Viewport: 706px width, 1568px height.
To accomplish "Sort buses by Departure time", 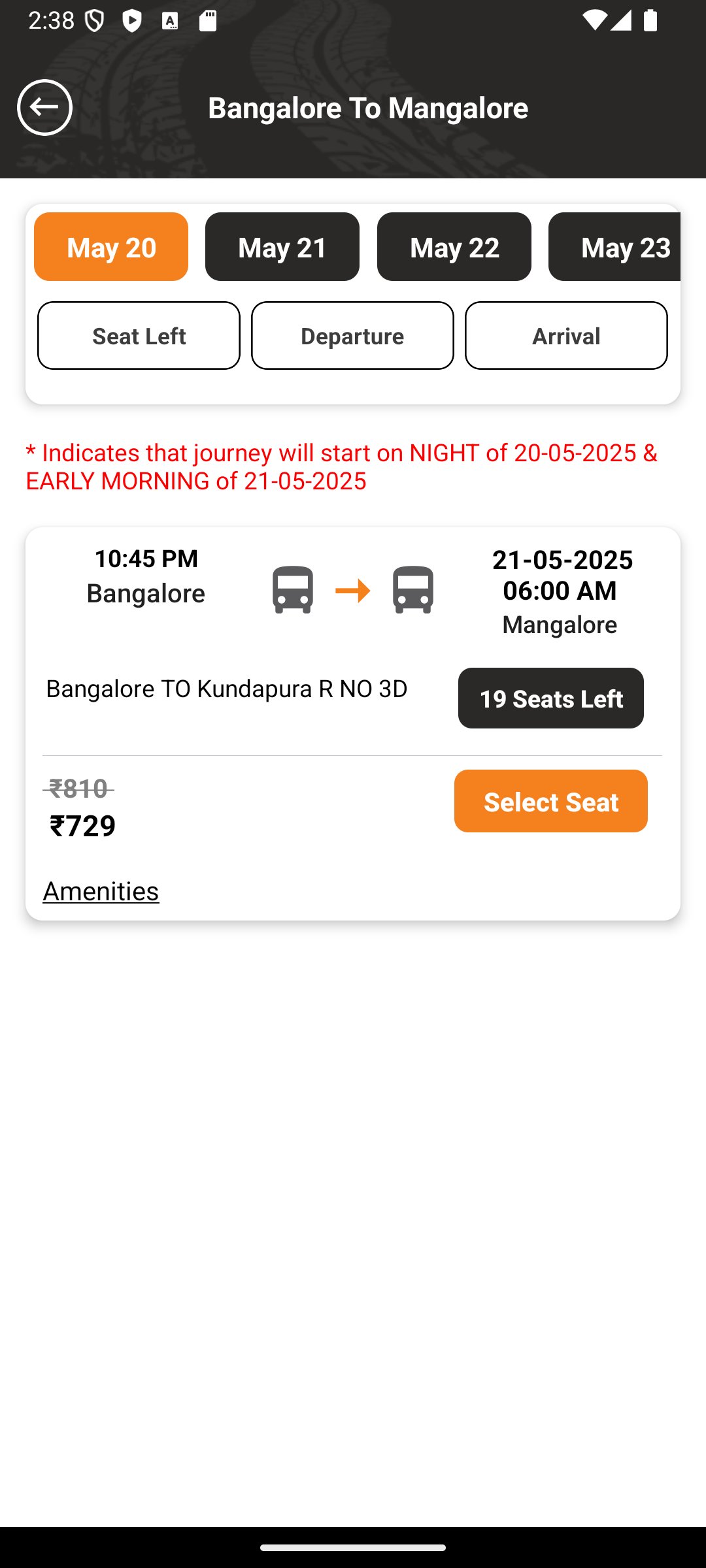I will [x=352, y=336].
